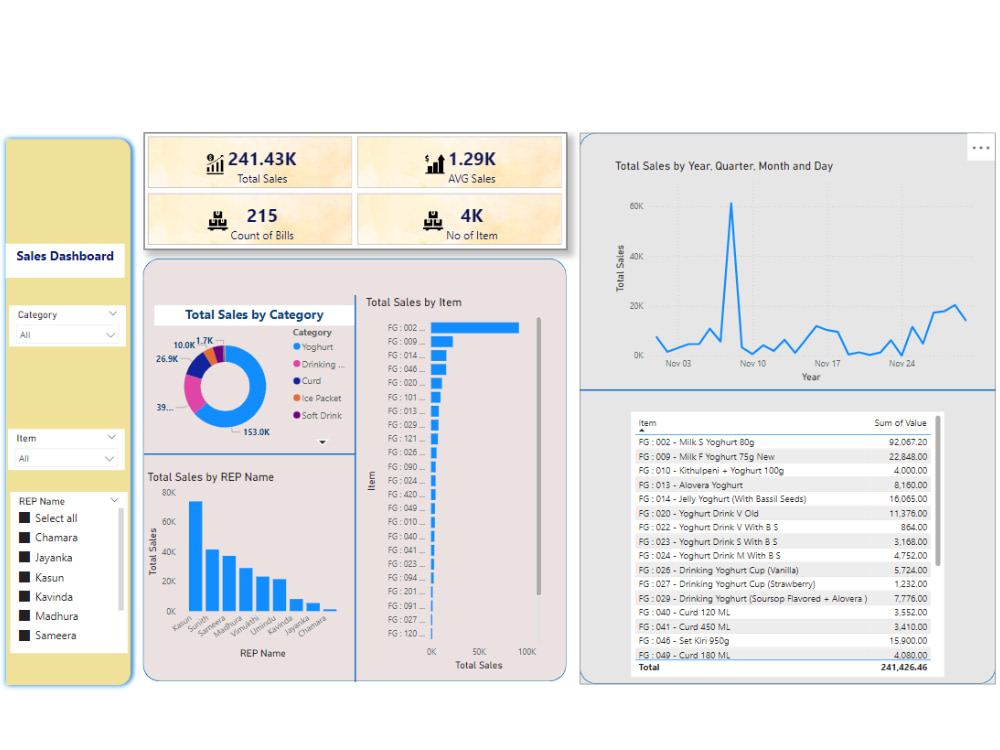The width and height of the screenshot is (1000, 750).
Task: Click the 92,067.20 value cell
Action: pyautogui.click(x=908, y=442)
